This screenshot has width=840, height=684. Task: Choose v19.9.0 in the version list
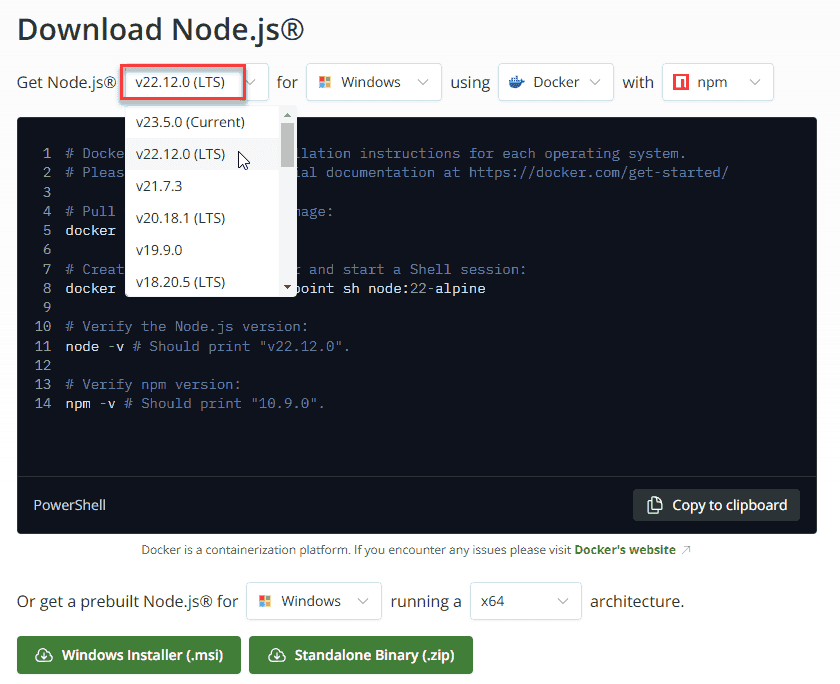coord(202,250)
